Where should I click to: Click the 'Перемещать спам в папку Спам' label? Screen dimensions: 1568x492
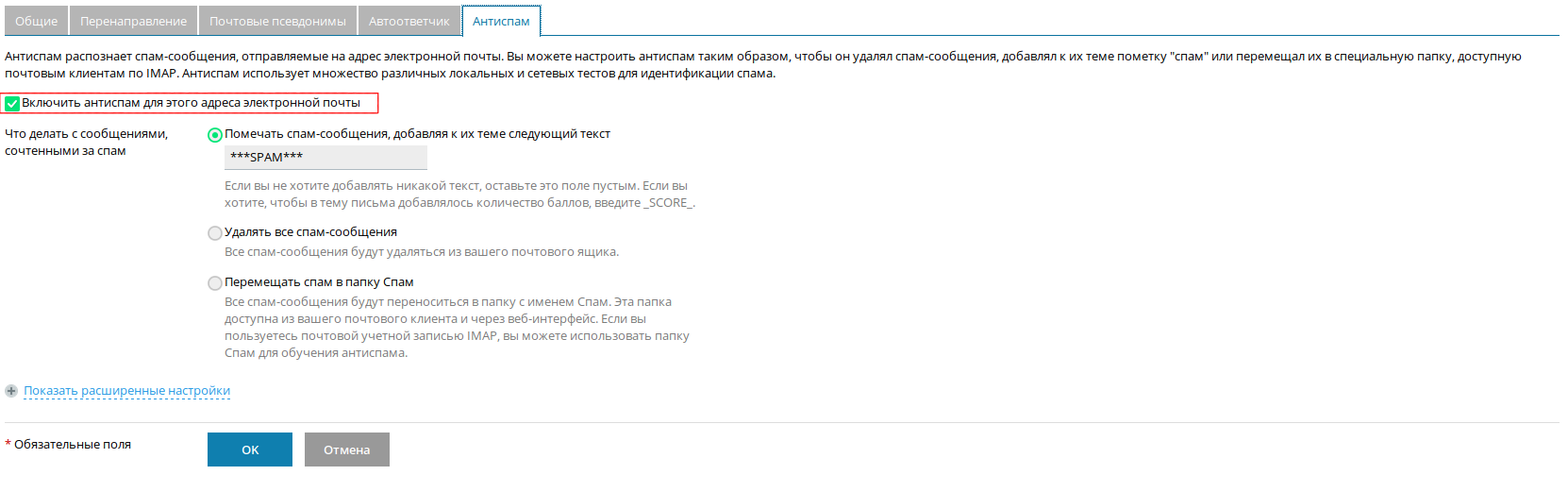point(319,282)
